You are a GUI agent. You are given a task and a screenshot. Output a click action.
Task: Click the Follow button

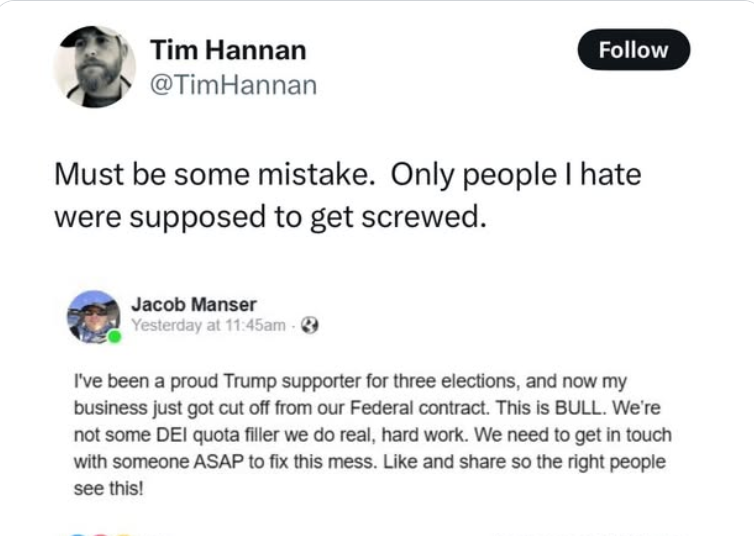[x=633, y=50]
